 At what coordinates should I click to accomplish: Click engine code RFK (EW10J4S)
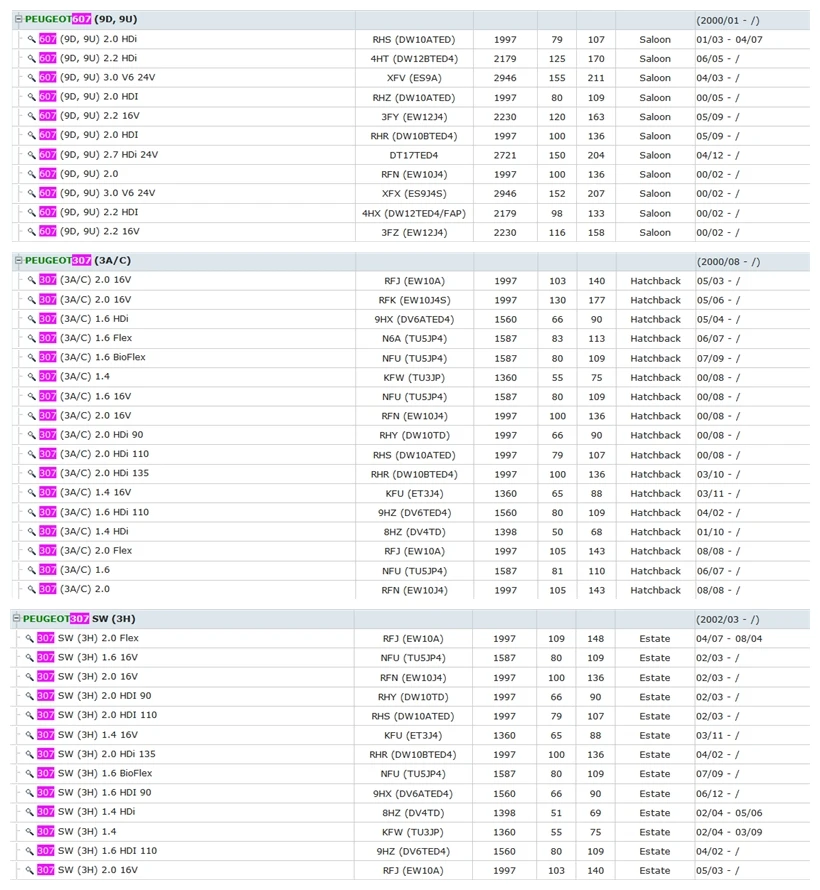click(414, 300)
